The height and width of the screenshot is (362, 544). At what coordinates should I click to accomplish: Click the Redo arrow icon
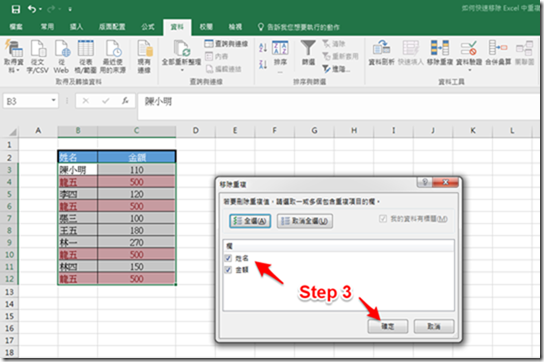tap(51, 9)
